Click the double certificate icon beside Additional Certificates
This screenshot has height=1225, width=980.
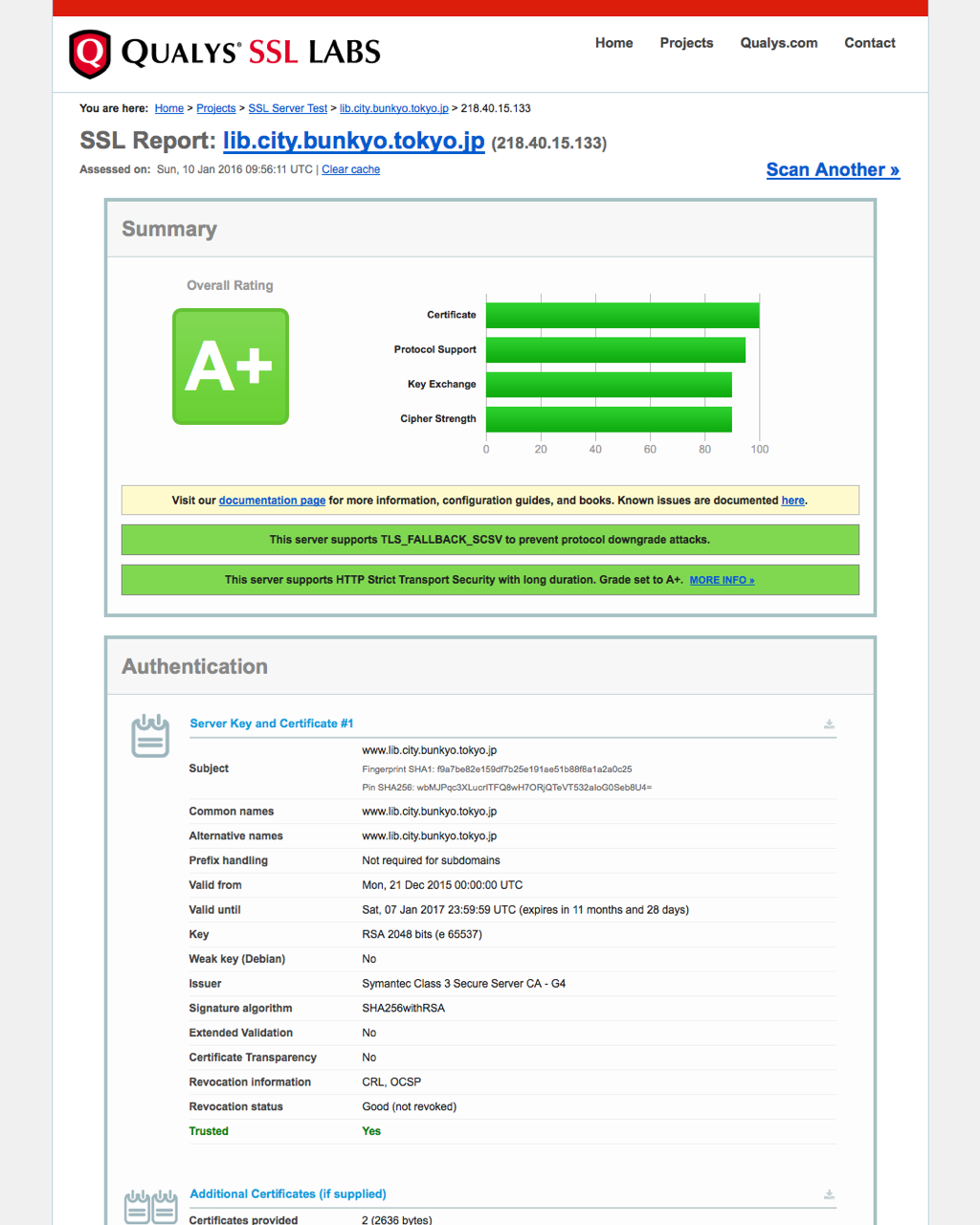pyautogui.click(x=151, y=1207)
